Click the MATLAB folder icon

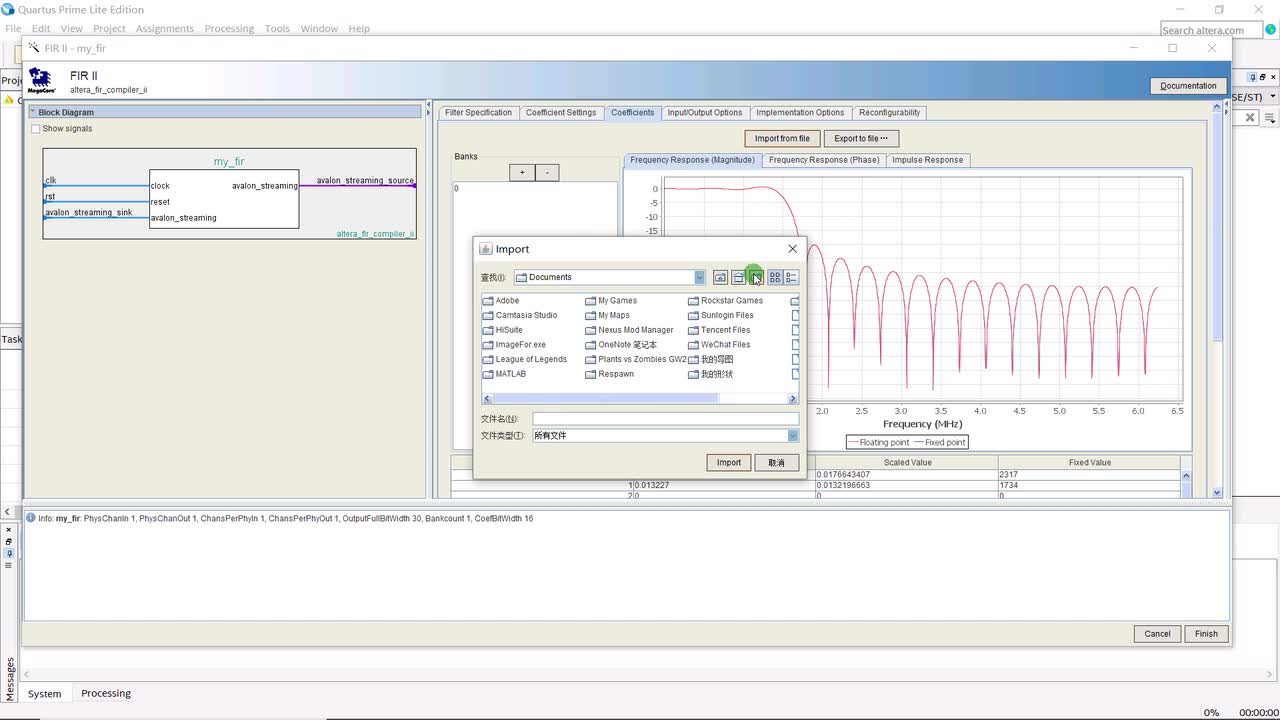pyautogui.click(x=488, y=374)
